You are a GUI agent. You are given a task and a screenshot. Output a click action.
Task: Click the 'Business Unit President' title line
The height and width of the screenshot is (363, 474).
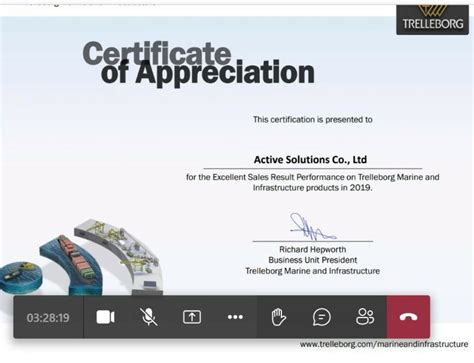click(313, 260)
